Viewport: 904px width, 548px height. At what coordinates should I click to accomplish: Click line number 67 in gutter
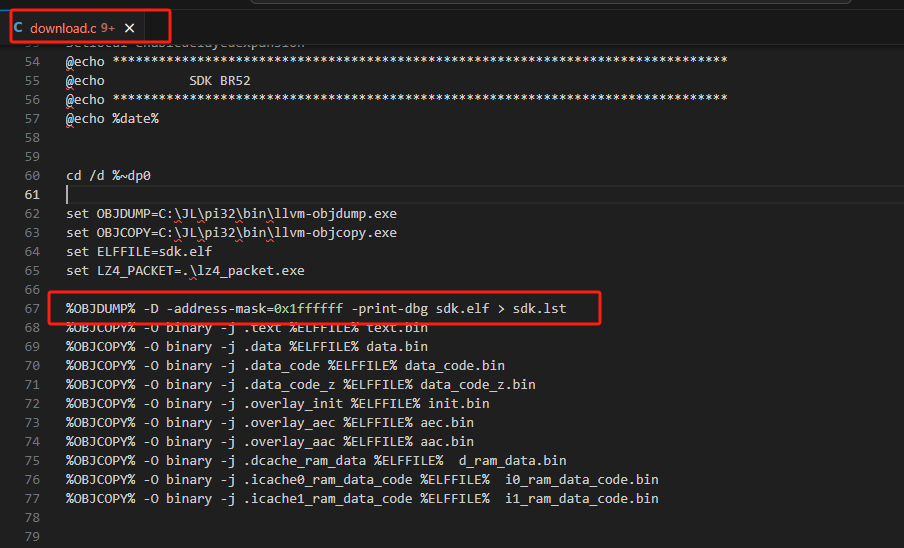pyautogui.click(x=32, y=309)
